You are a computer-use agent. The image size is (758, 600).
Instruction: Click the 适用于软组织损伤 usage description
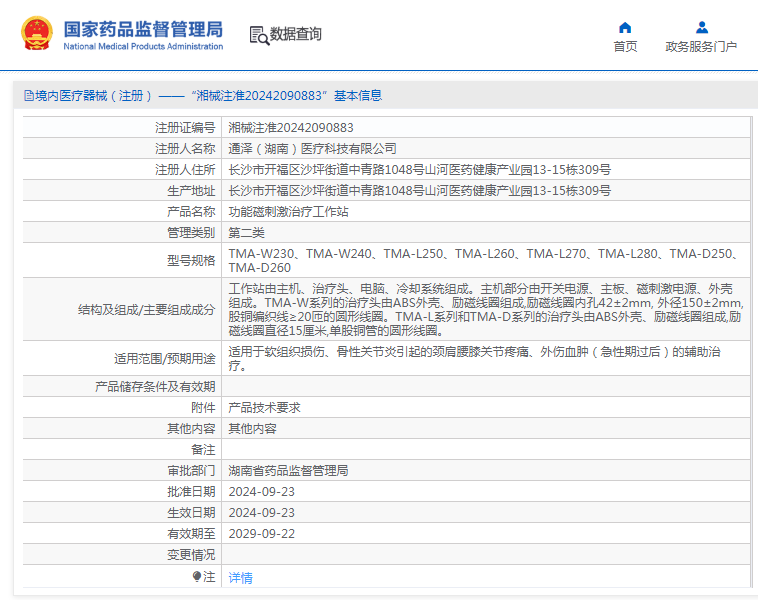coord(475,358)
